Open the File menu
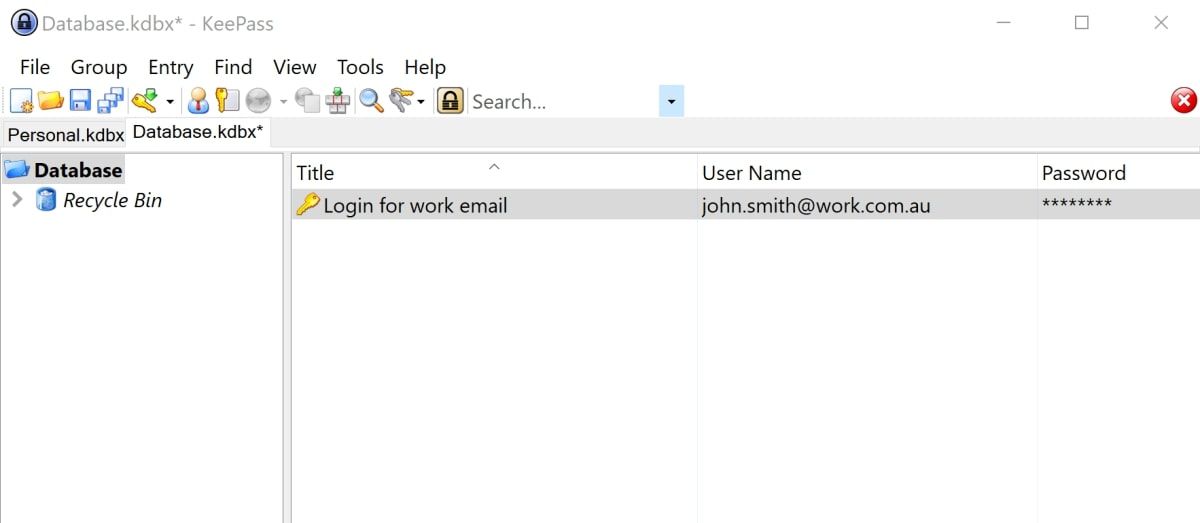Image resolution: width=1200 pixels, height=523 pixels. (35, 67)
